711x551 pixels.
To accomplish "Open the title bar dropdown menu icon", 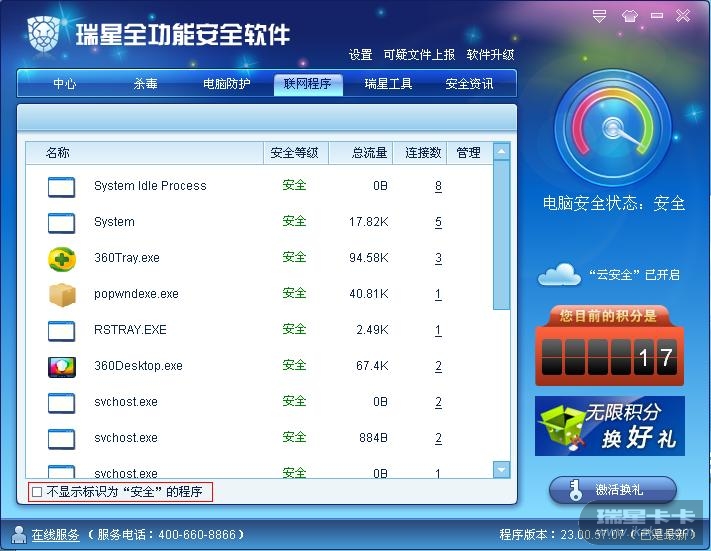I will (x=599, y=16).
